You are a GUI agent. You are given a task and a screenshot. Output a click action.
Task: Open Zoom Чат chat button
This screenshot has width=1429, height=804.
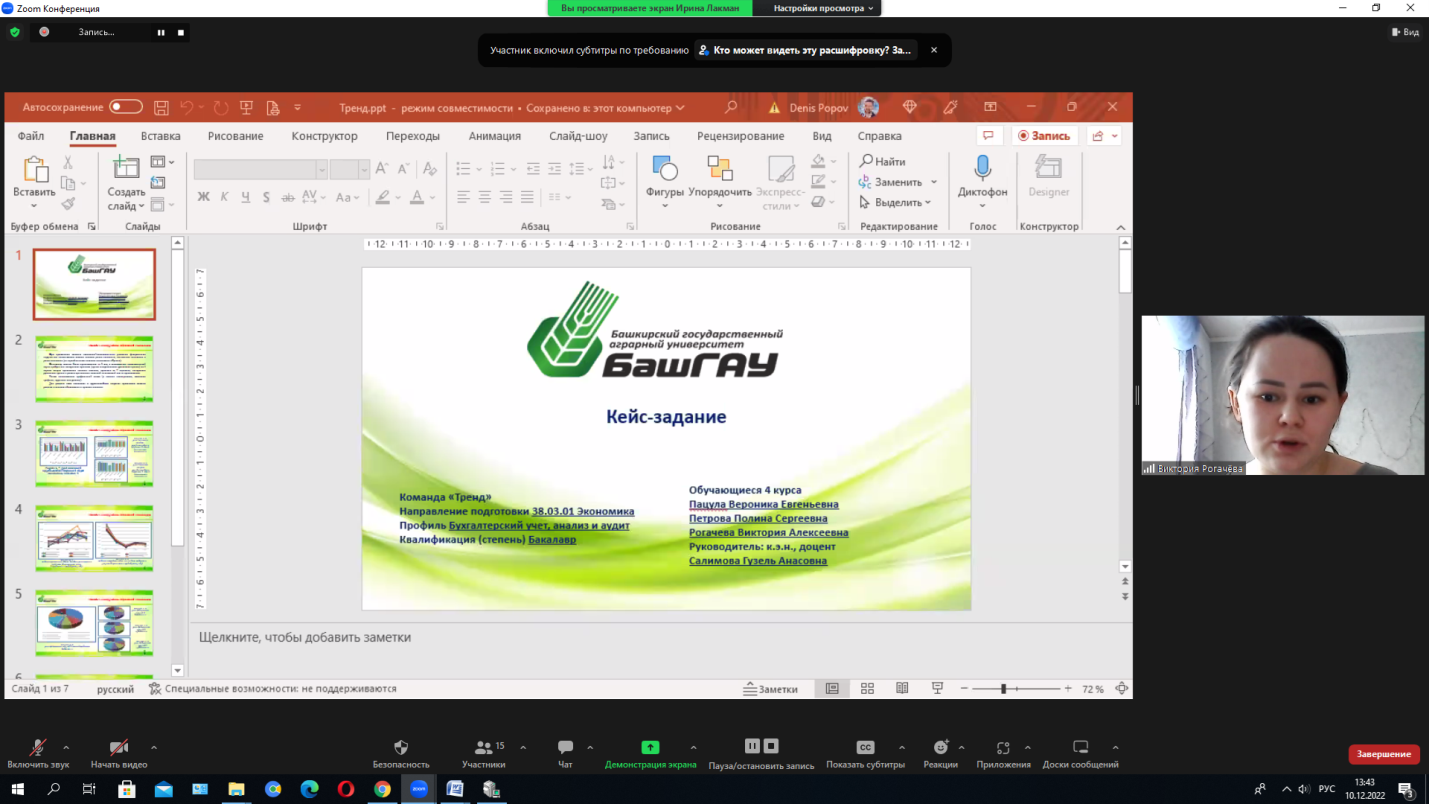click(x=565, y=754)
